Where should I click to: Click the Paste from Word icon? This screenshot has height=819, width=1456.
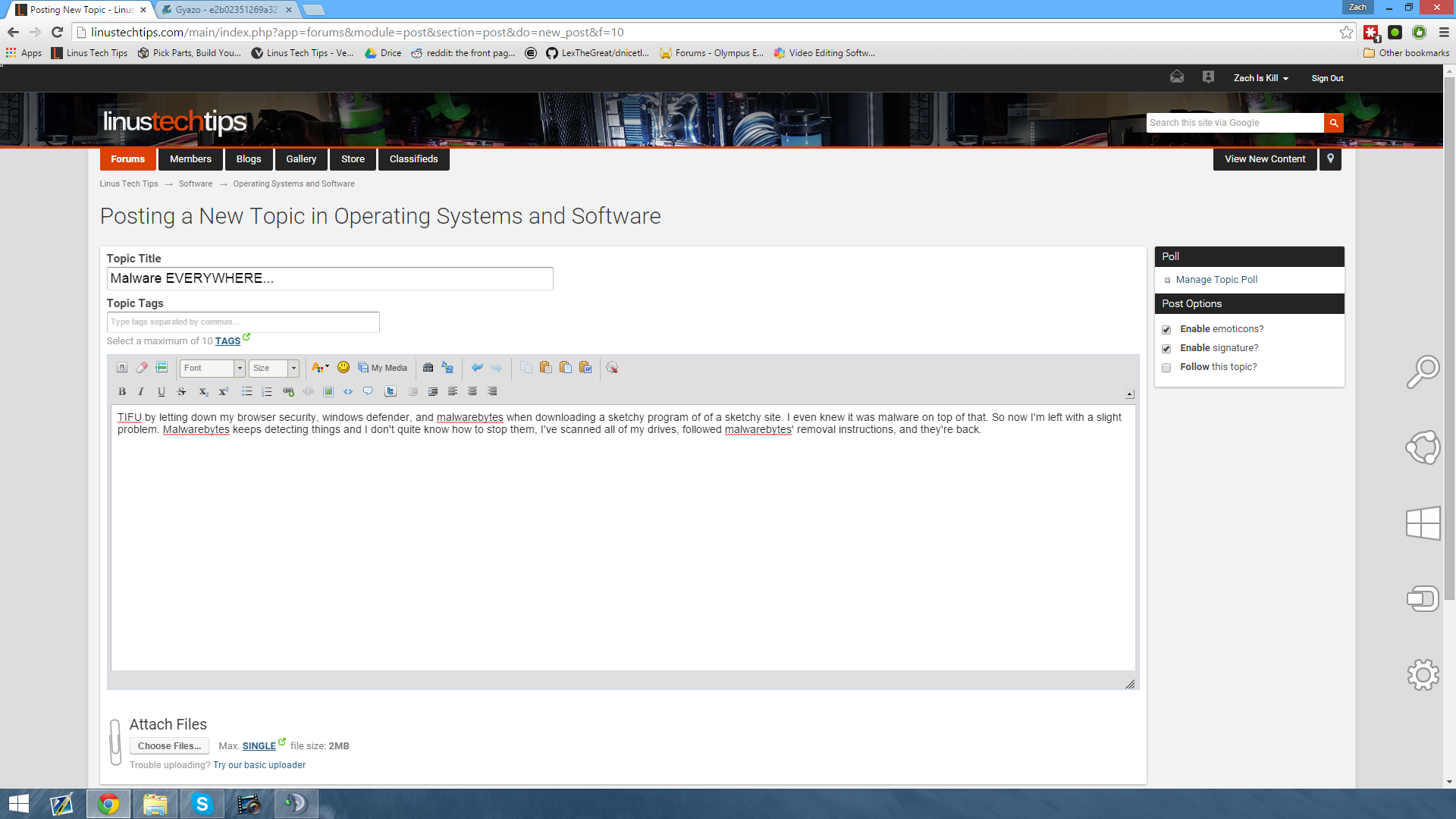[x=585, y=368]
